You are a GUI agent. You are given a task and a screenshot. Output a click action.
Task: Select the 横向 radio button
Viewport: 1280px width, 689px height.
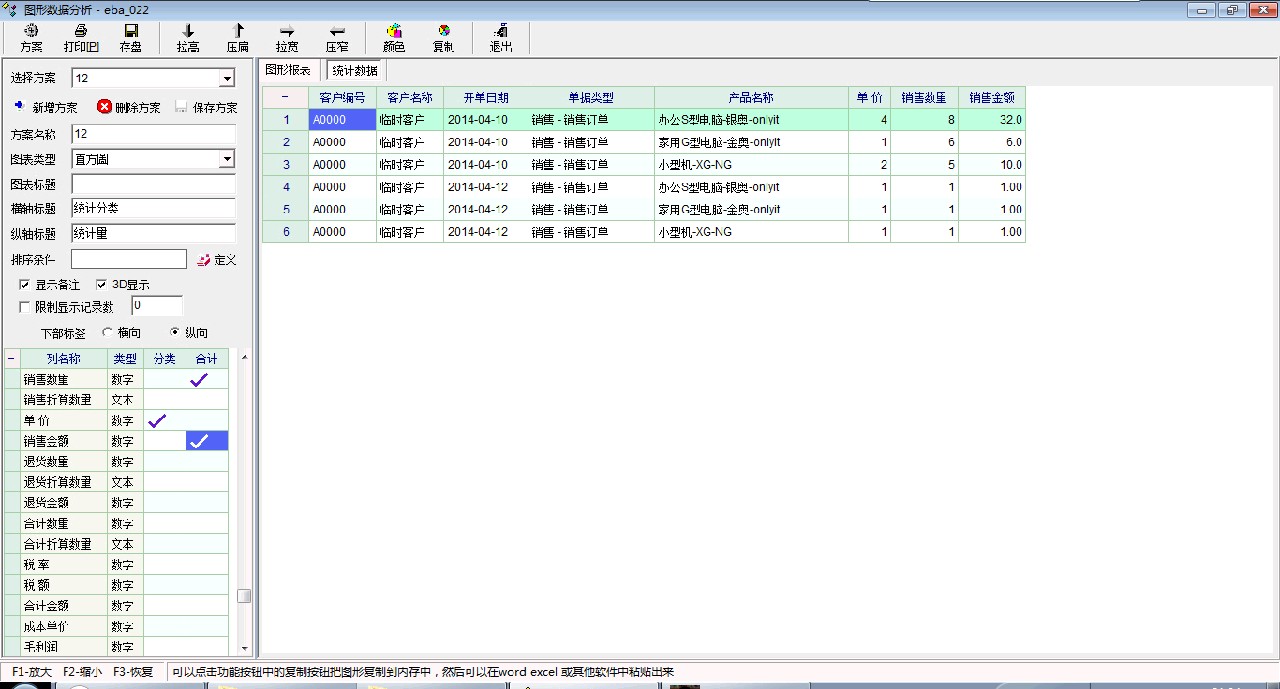(108, 333)
